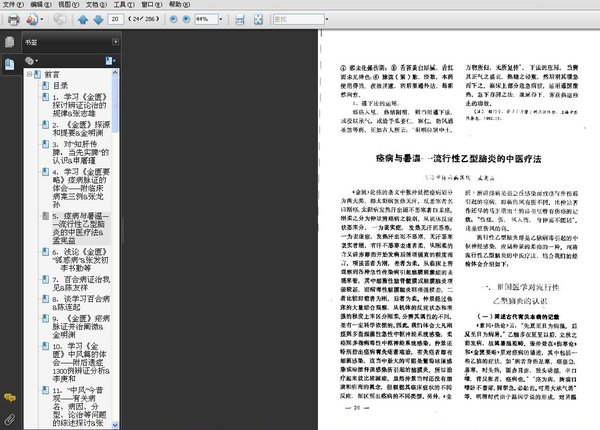Click the zoom in button

(x=186, y=19)
